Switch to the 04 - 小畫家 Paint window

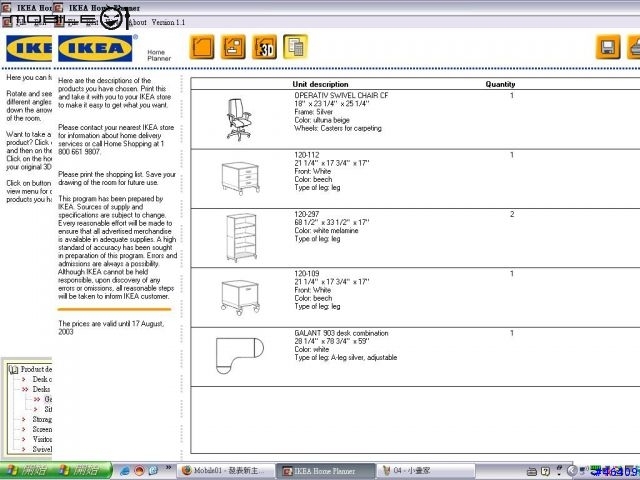425,471
